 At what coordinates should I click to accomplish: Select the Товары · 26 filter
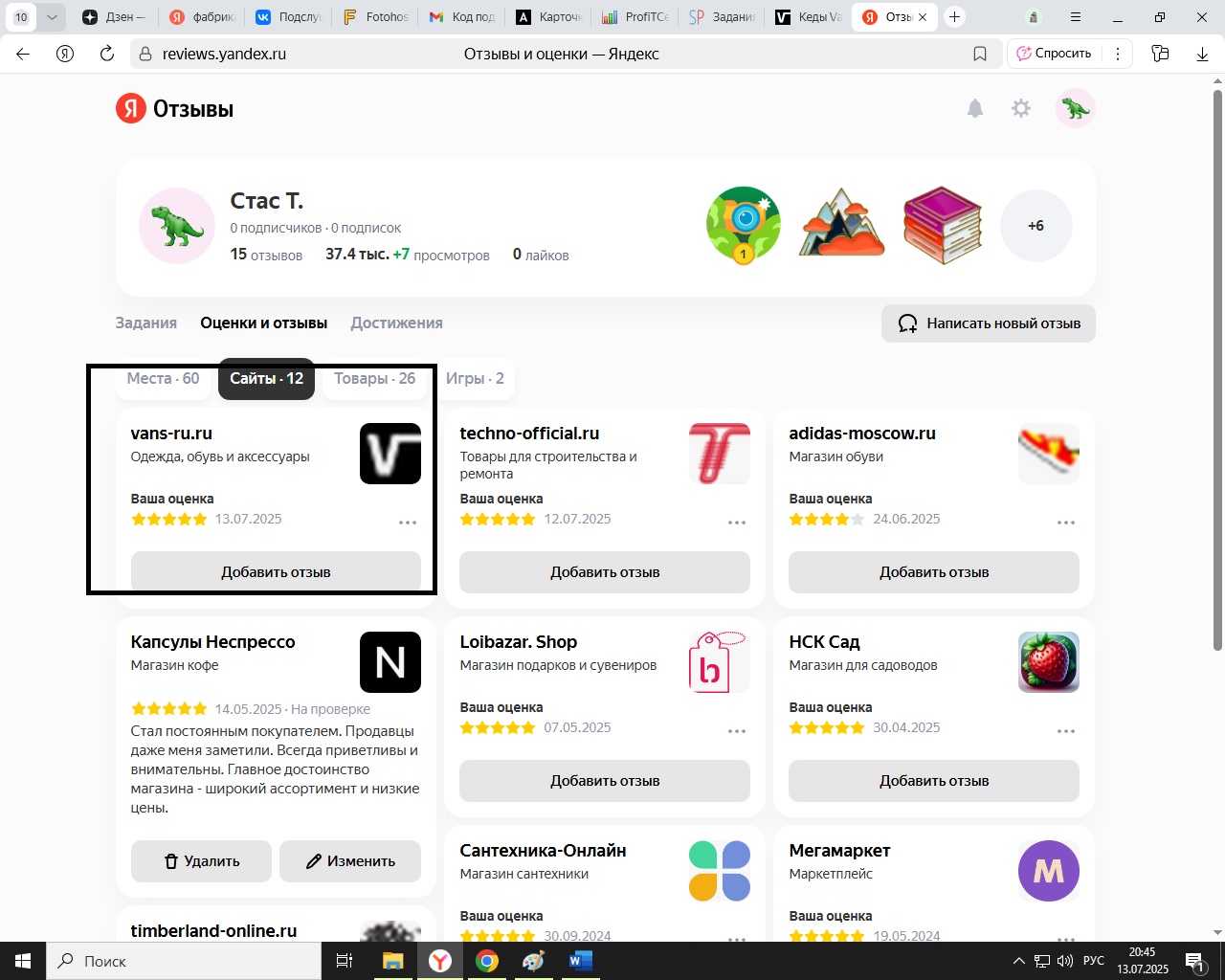pyautogui.click(x=374, y=378)
